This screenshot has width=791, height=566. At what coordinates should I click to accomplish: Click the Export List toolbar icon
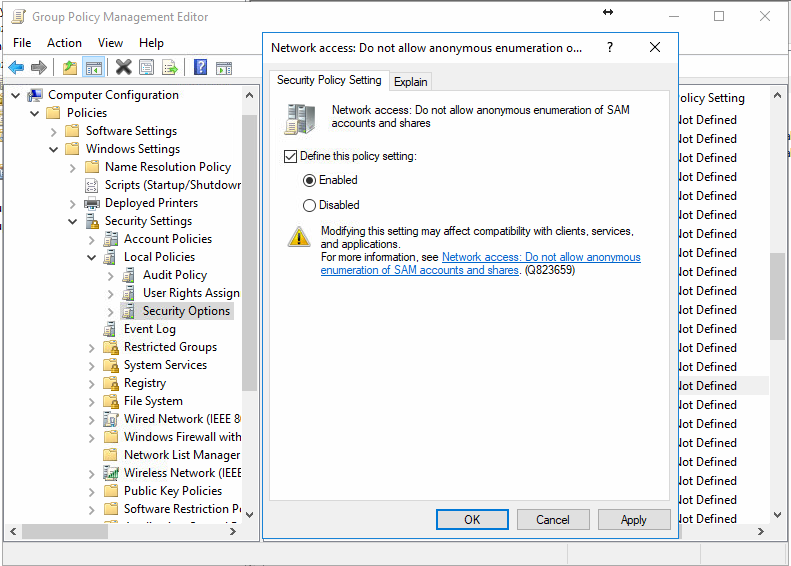tap(170, 67)
